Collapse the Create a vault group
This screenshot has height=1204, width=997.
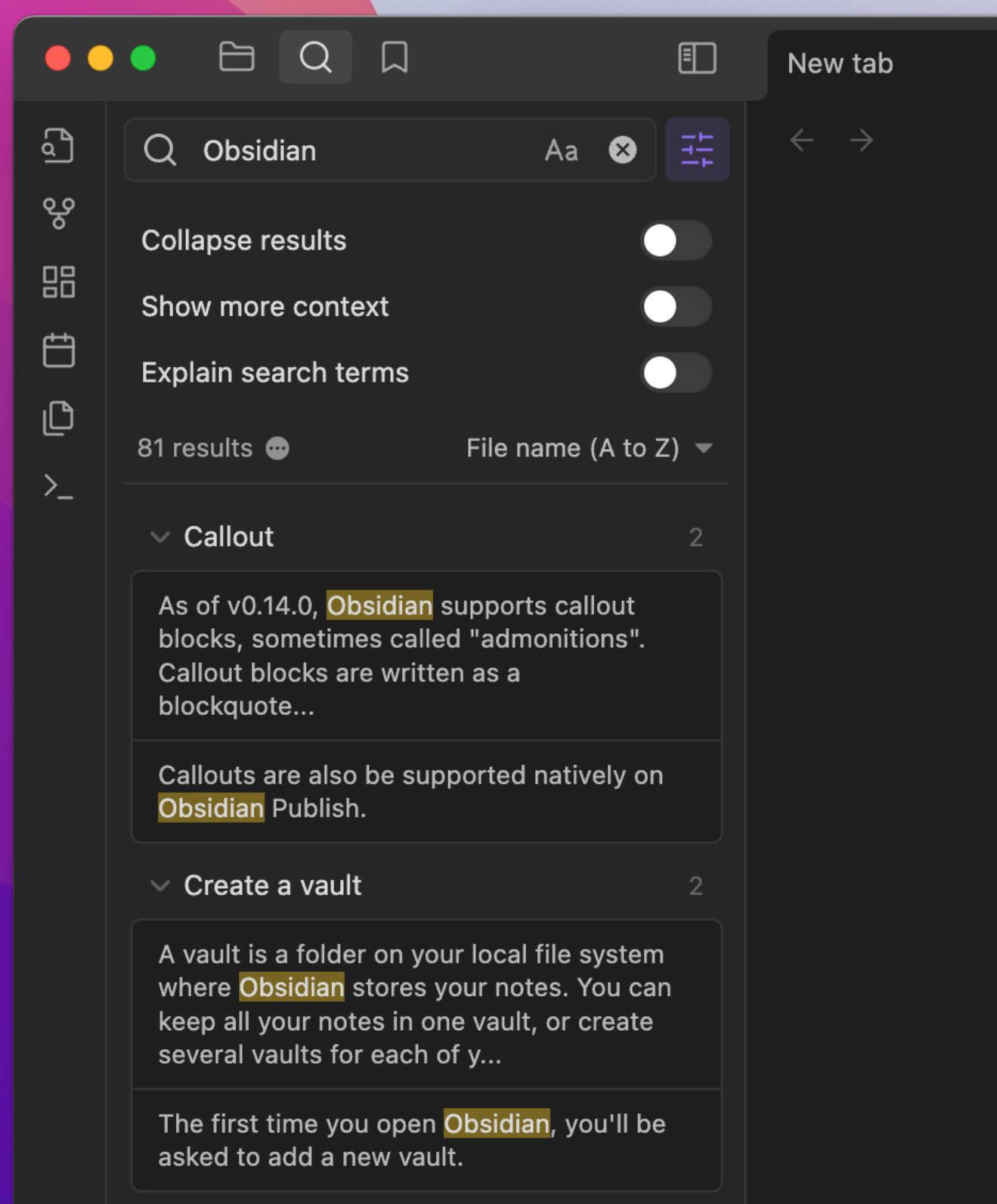click(x=160, y=886)
